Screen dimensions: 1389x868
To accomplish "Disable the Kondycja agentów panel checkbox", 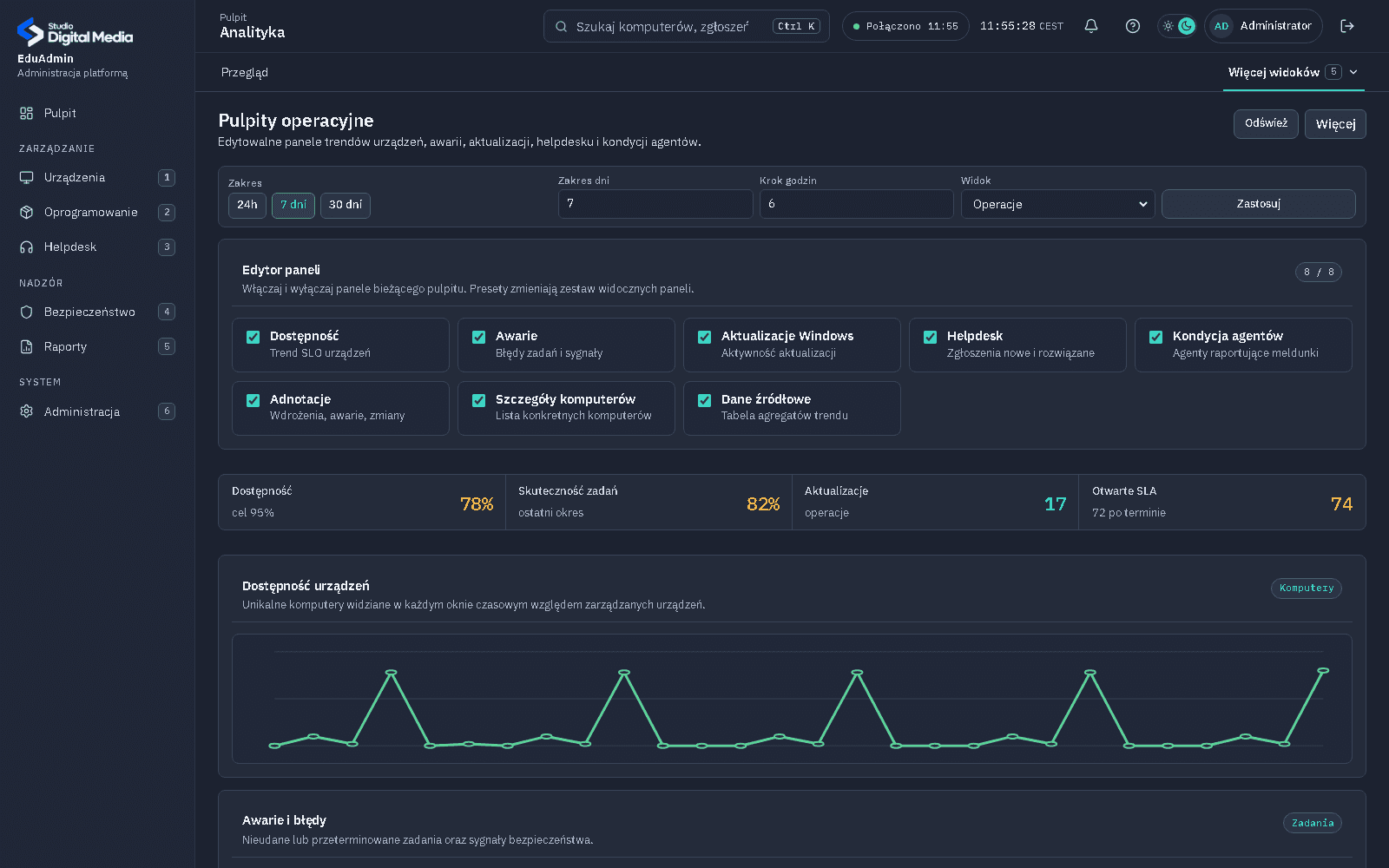I will coord(1156,337).
